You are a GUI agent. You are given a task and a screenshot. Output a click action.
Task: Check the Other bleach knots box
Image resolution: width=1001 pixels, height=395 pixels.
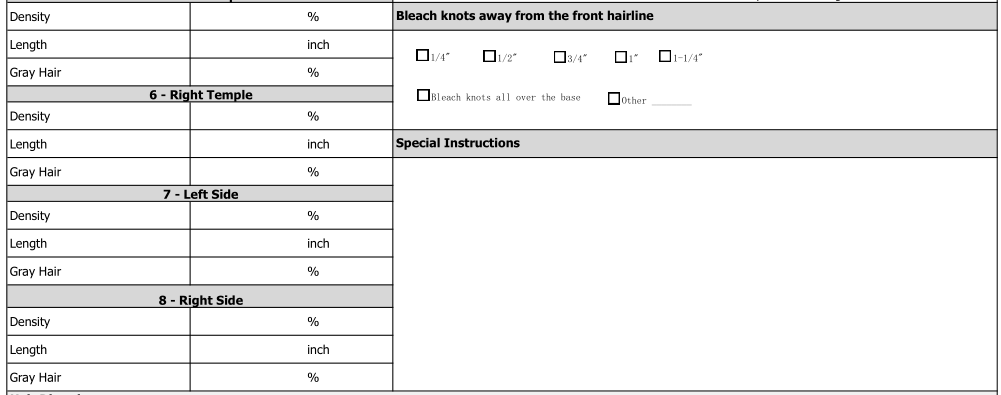pos(613,99)
